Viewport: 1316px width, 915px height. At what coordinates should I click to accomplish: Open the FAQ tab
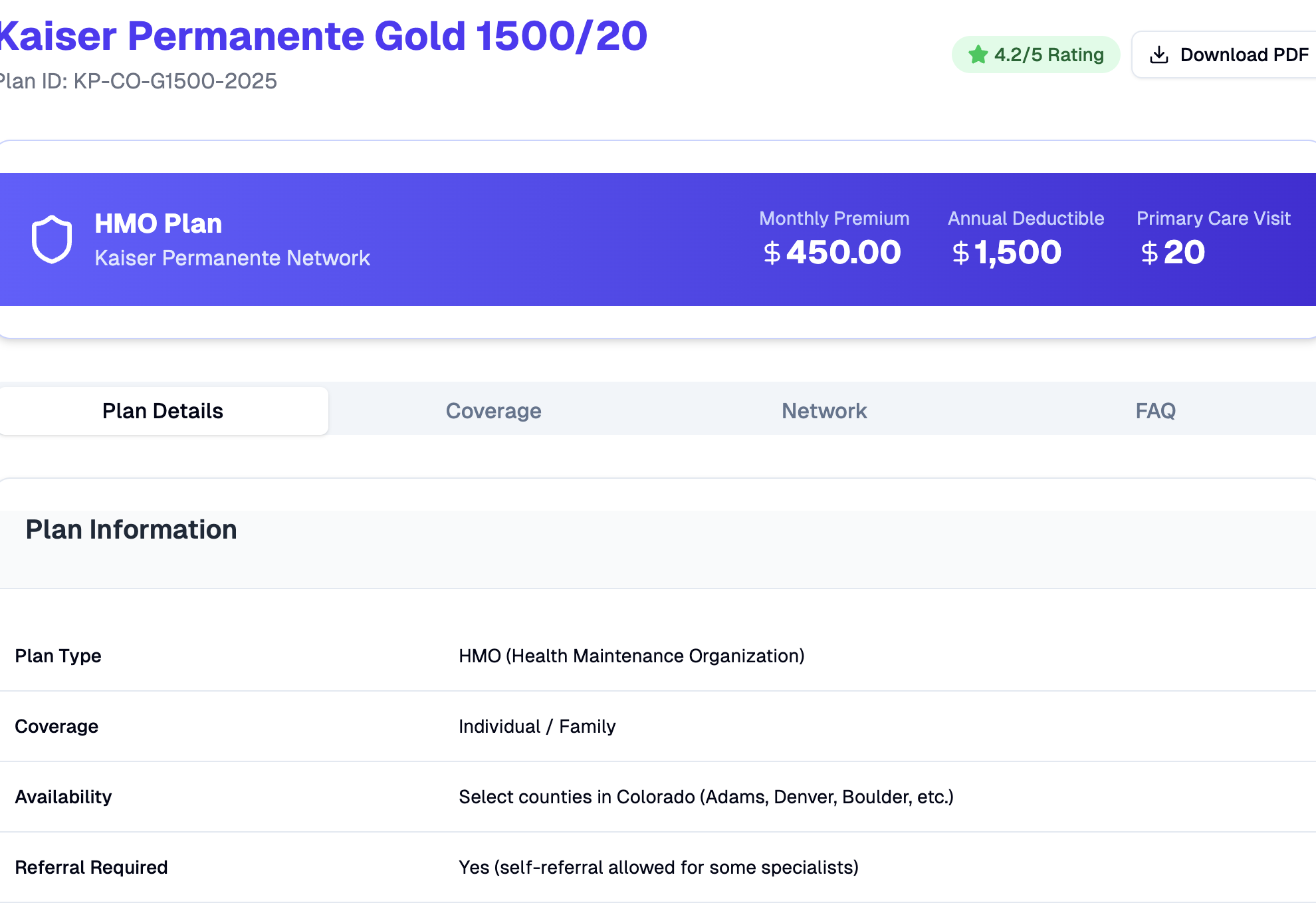(1155, 411)
